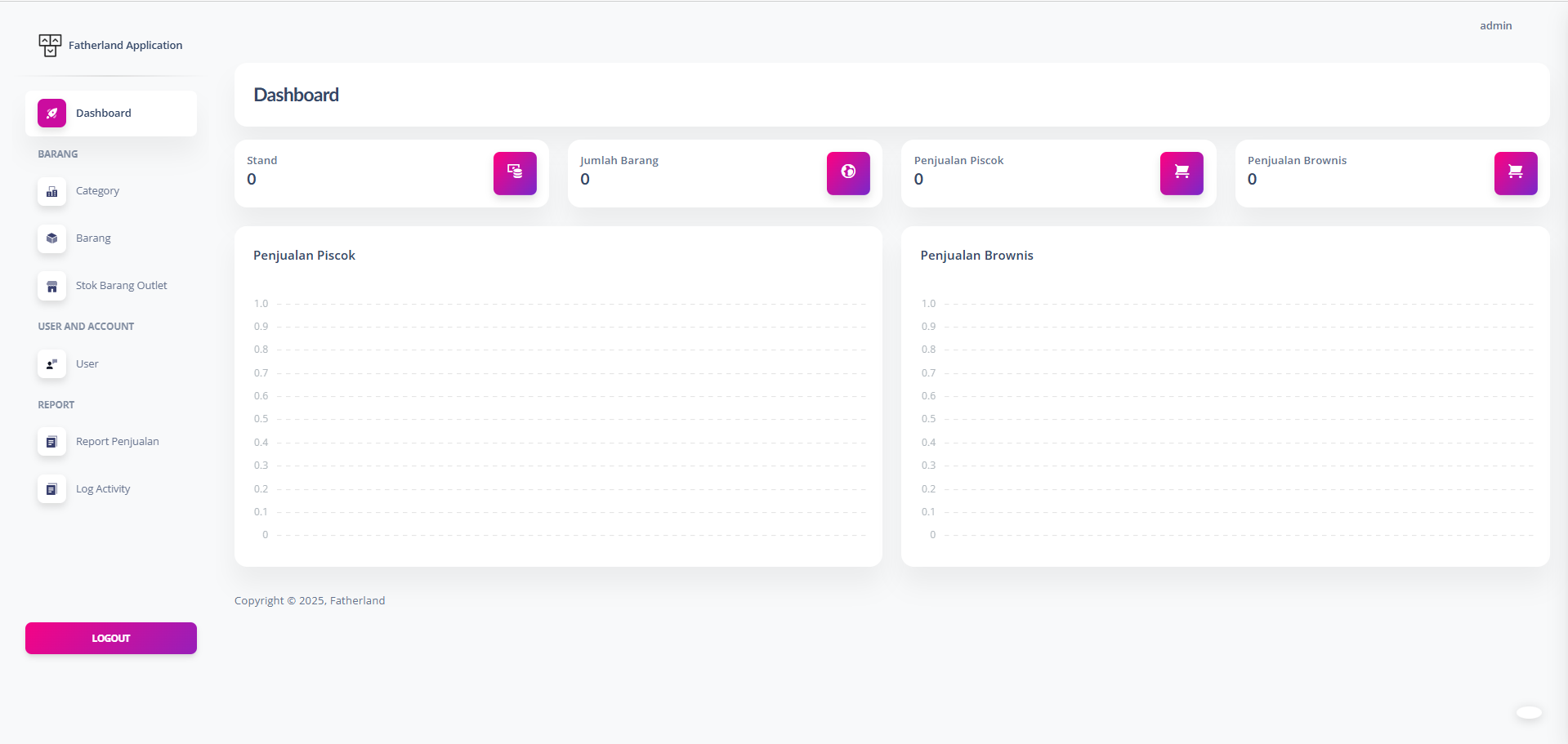The image size is (1568, 744).
Task: Click the Fatherland link in footer
Action: pyautogui.click(x=357, y=601)
